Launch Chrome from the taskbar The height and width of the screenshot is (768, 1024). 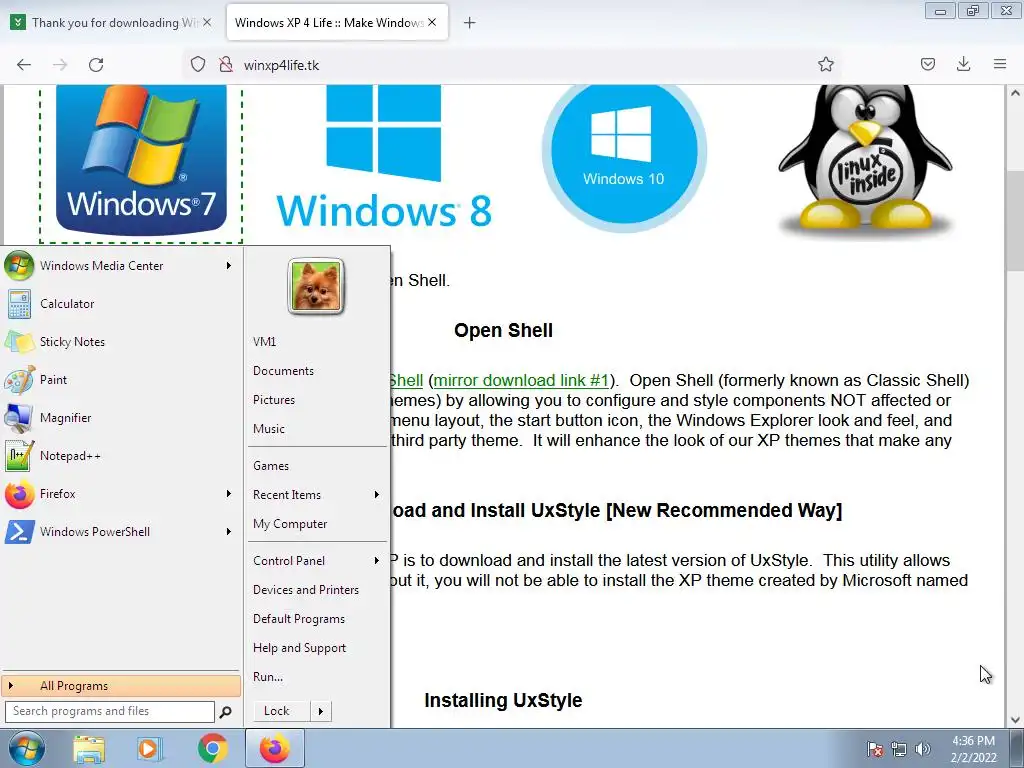pos(212,748)
